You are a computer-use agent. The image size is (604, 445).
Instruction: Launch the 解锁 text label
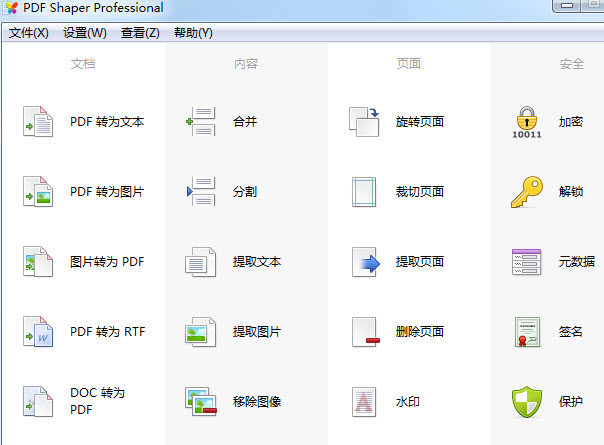pos(571,192)
